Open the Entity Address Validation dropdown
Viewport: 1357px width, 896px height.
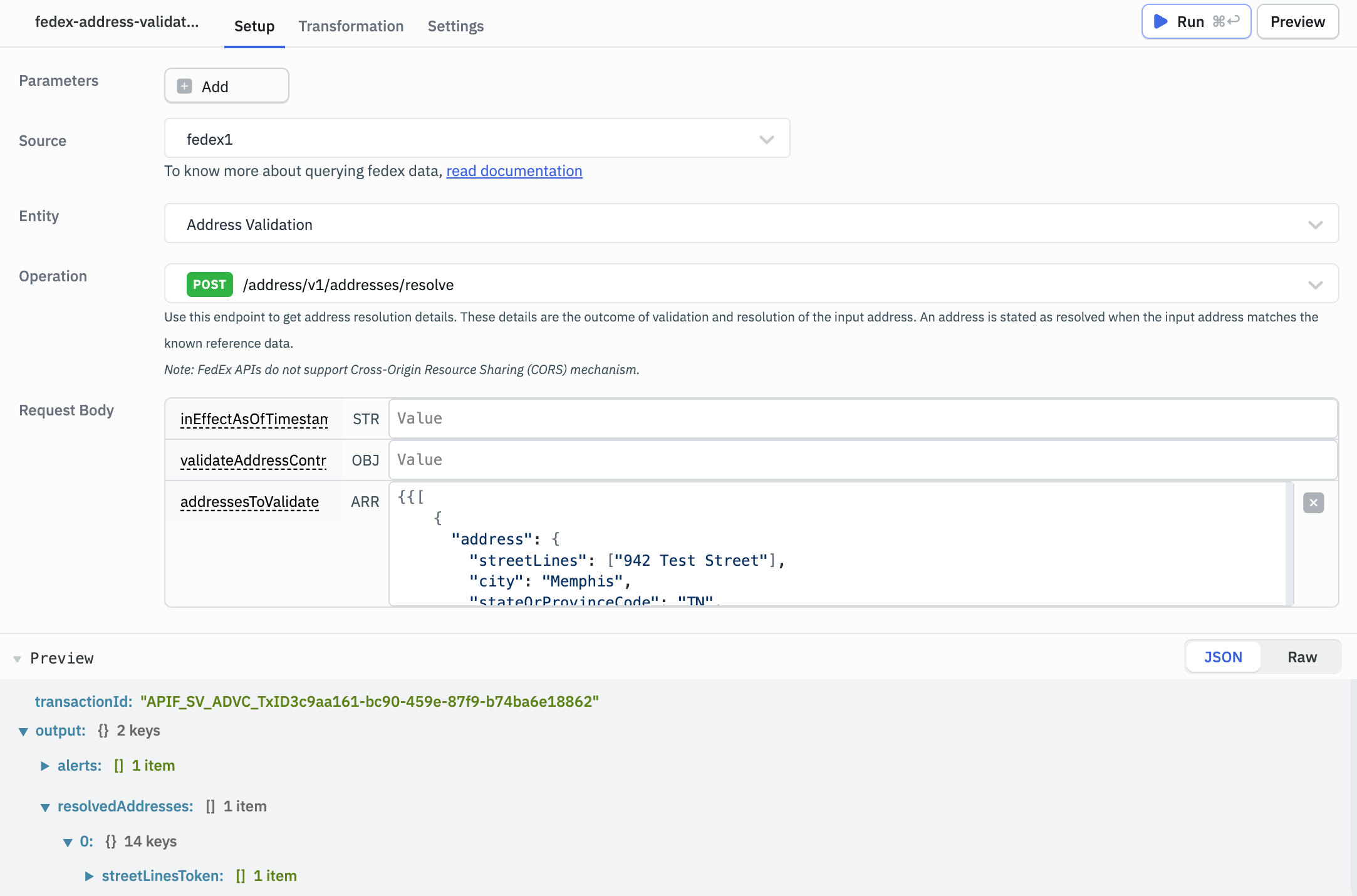(1315, 224)
